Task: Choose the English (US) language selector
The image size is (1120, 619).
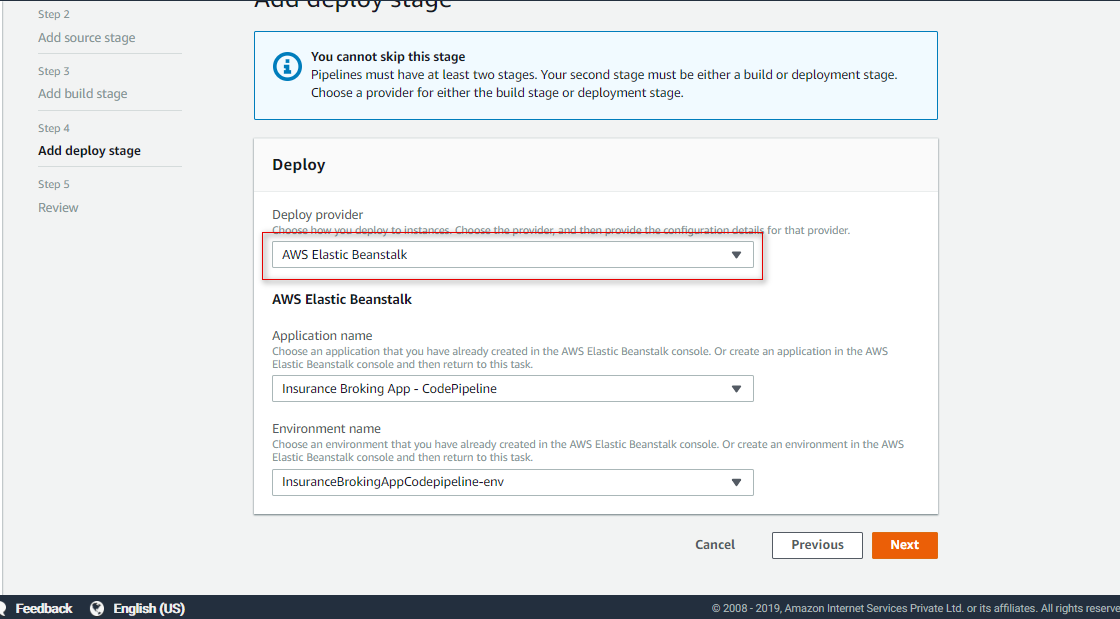Action: click(x=148, y=608)
